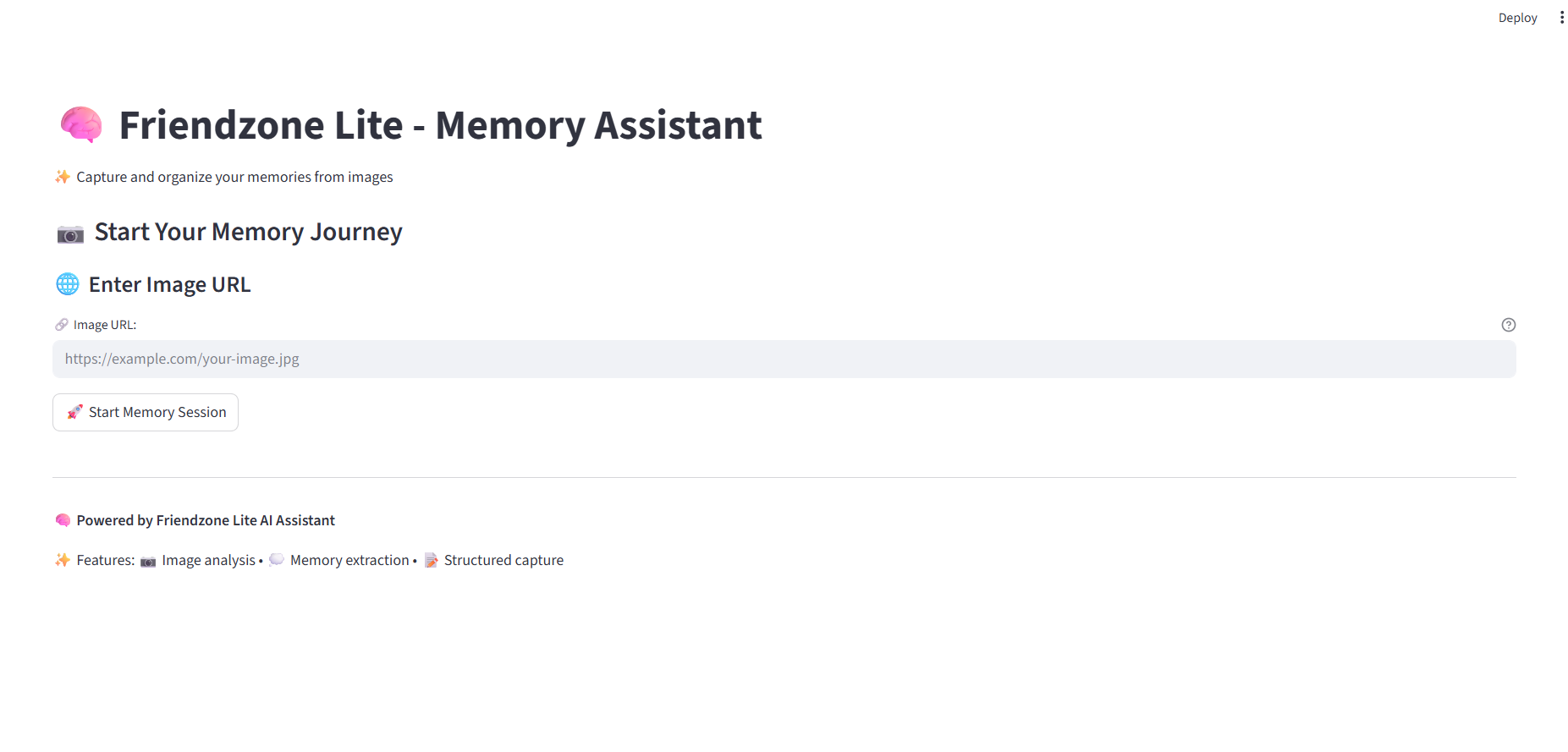Click the Deploy button
This screenshot has width=1568, height=752.
coord(1516,18)
